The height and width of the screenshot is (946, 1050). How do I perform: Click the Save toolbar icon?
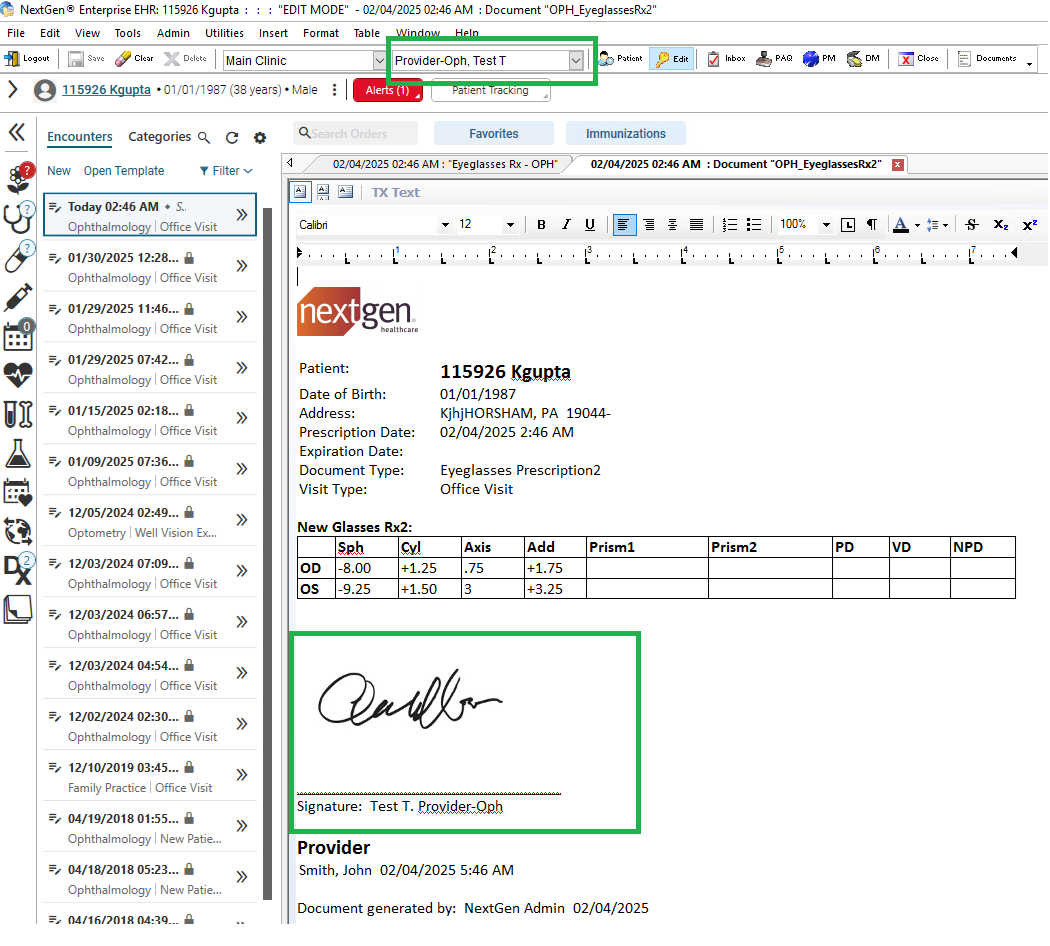pos(86,59)
